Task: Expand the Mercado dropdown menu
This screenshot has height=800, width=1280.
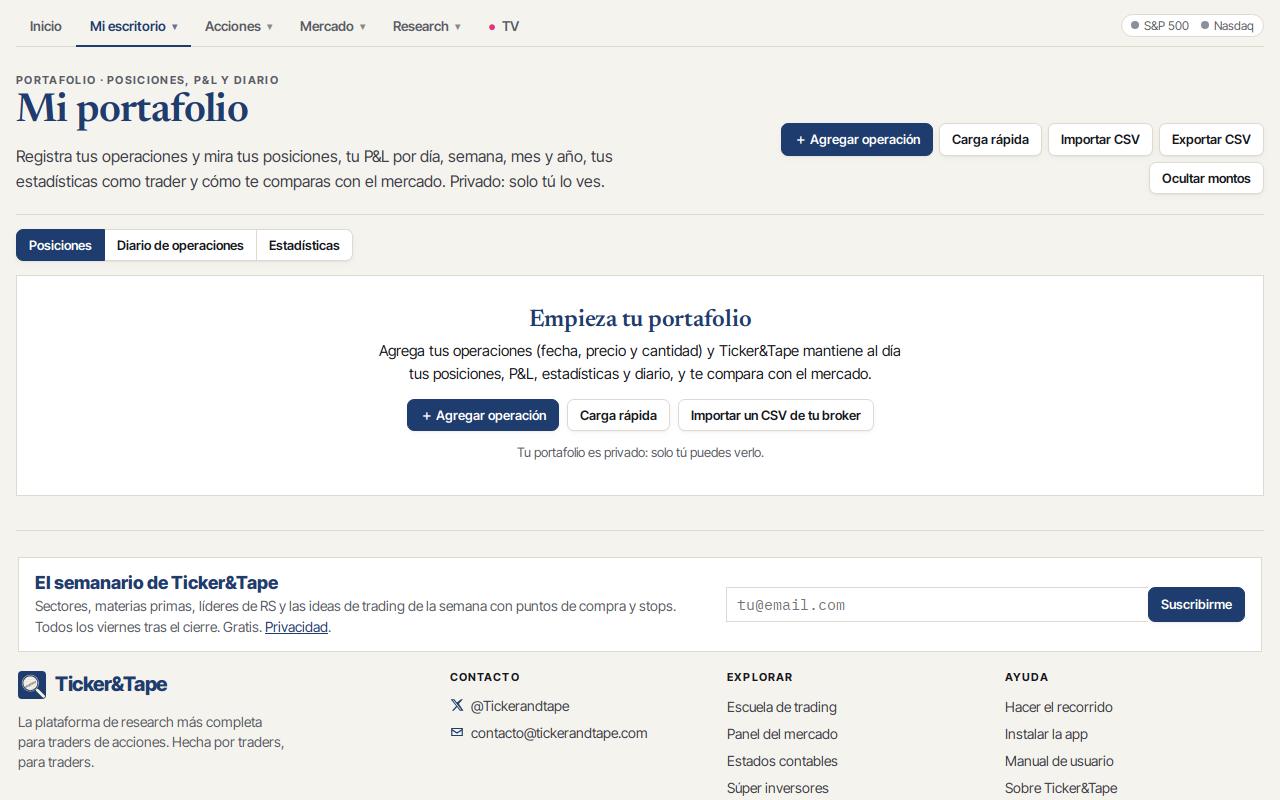Action: pyautogui.click(x=332, y=27)
